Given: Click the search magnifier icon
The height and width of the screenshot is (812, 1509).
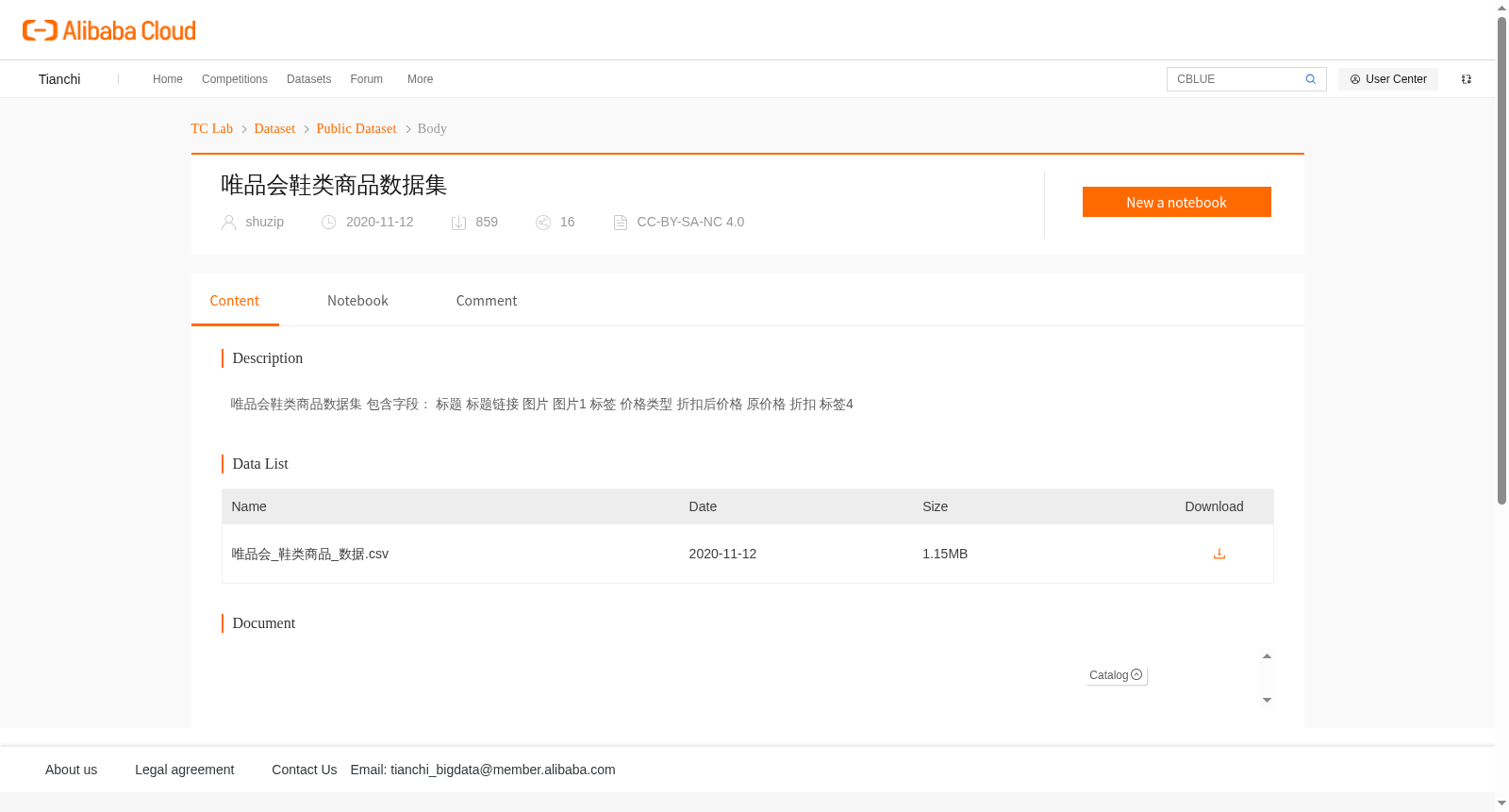Looking at the screenshot, I should click(1310, 79).
